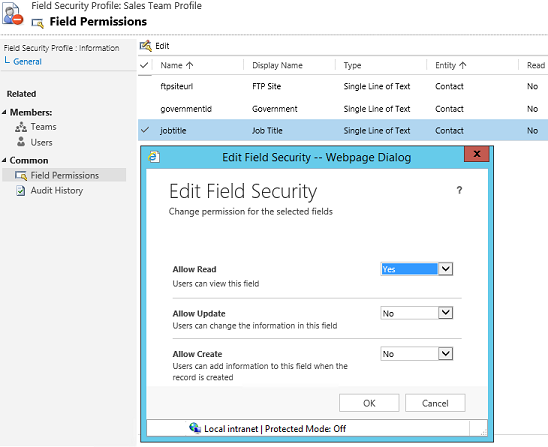Select Field Permissions in Common

tap(65, 175)
